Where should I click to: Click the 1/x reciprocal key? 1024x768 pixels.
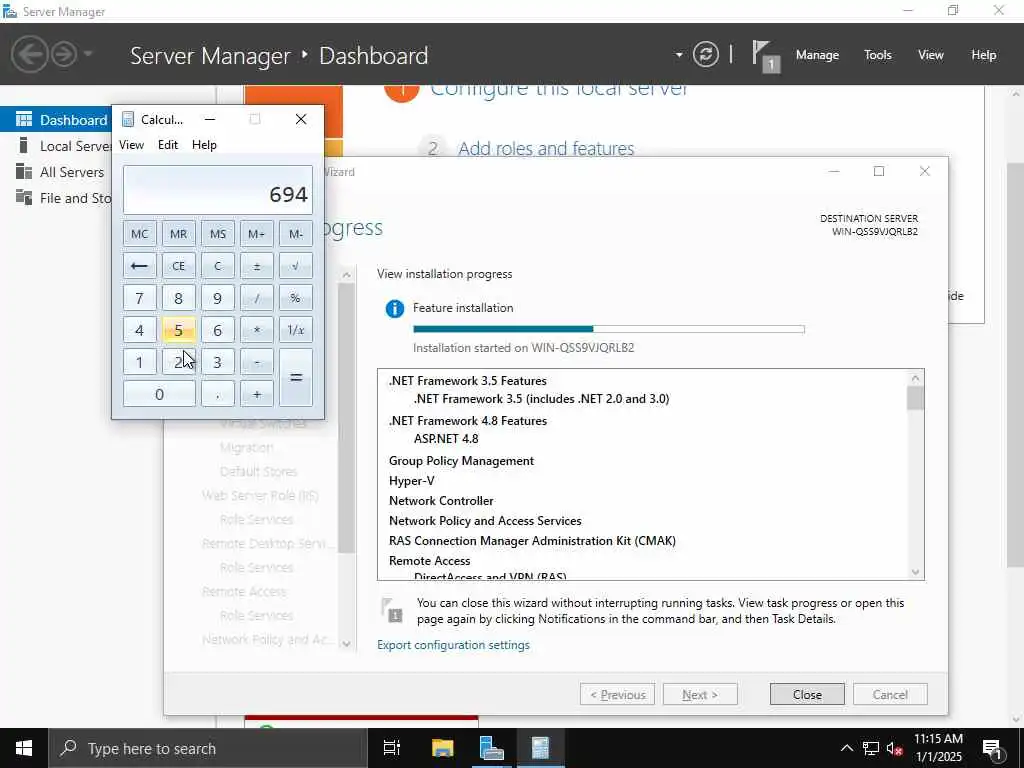click(296, 330)
